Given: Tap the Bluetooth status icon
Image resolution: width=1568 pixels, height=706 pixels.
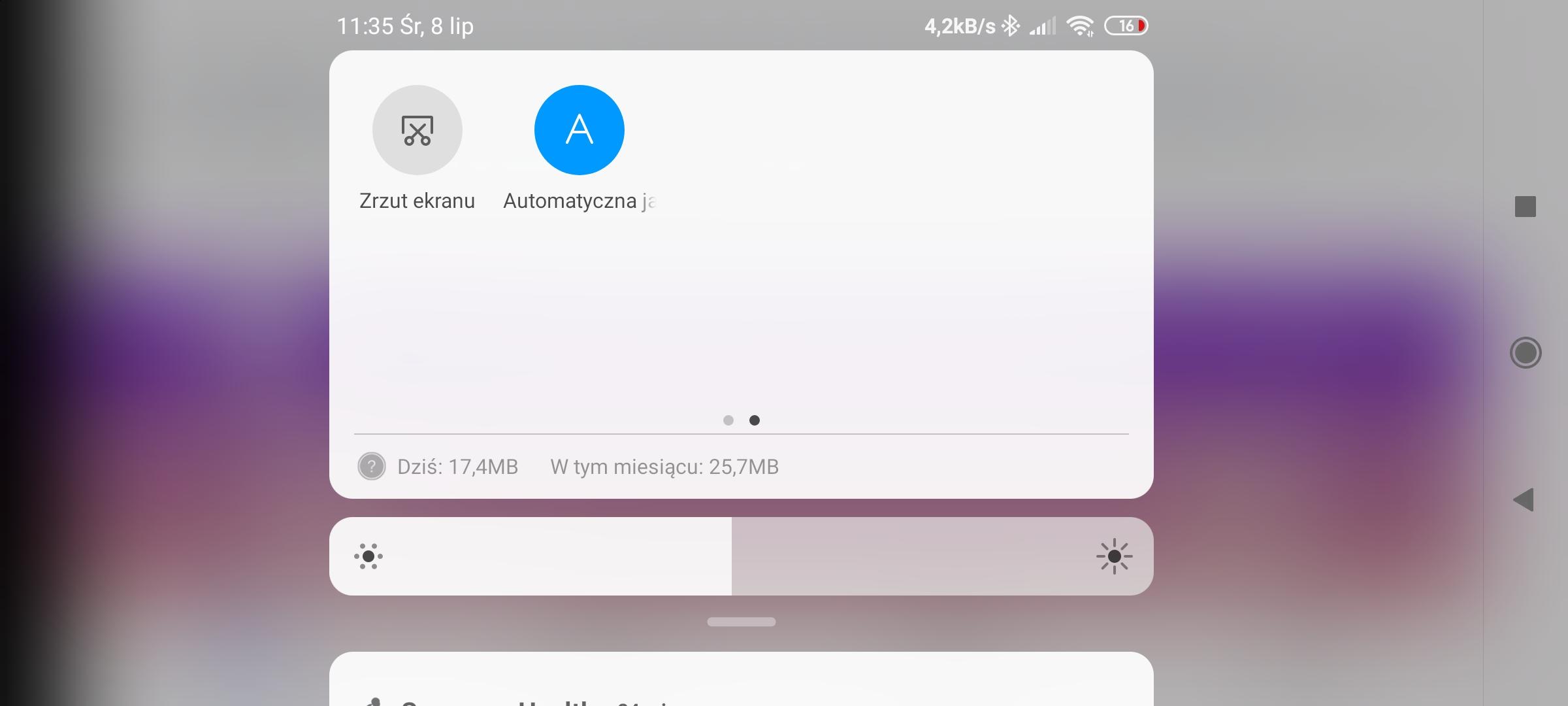Looking at the screenshot, I should 1011,25.
